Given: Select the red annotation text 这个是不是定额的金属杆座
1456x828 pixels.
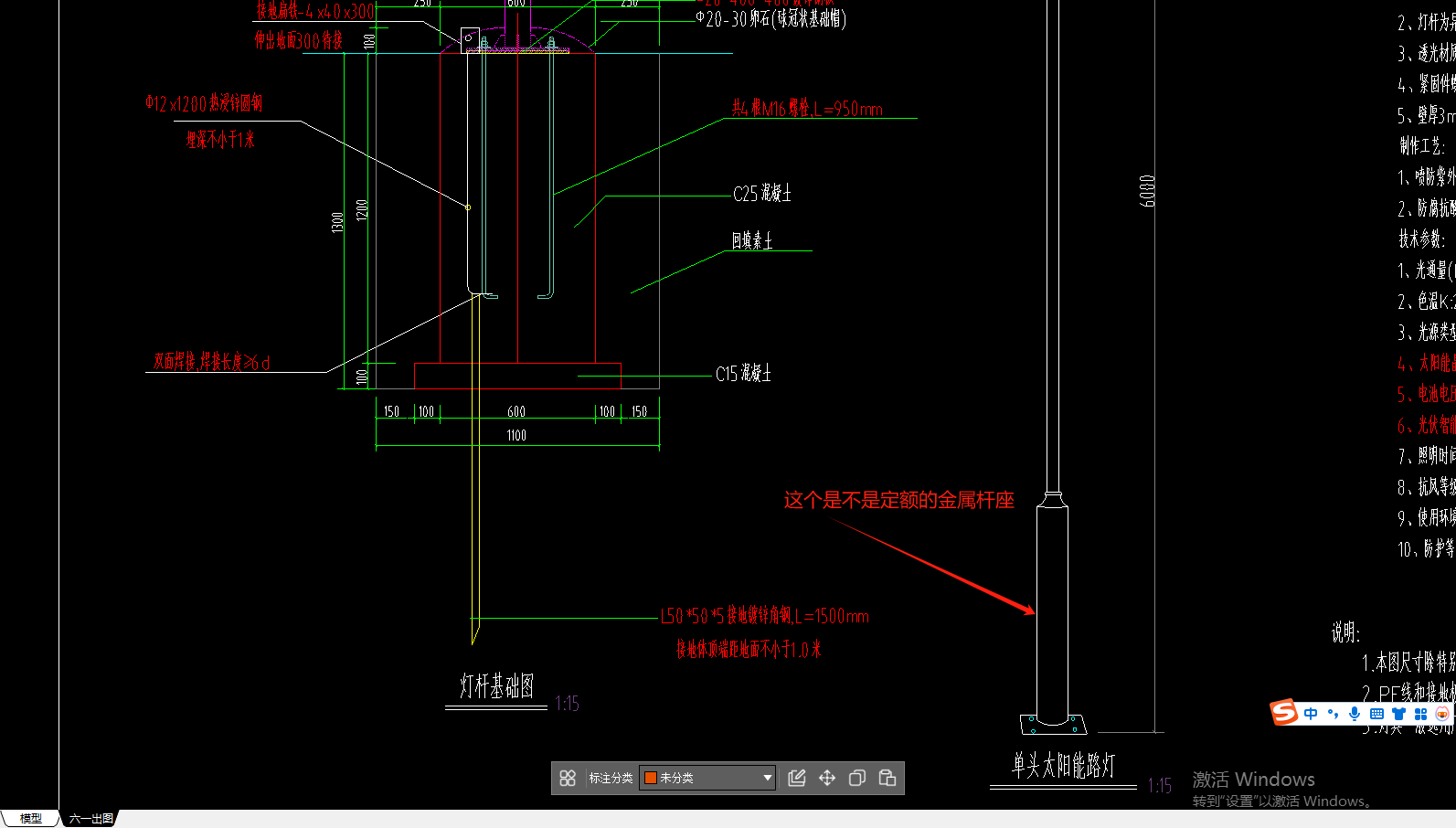Looking at the screenshot, I should (x=898, y=500).
